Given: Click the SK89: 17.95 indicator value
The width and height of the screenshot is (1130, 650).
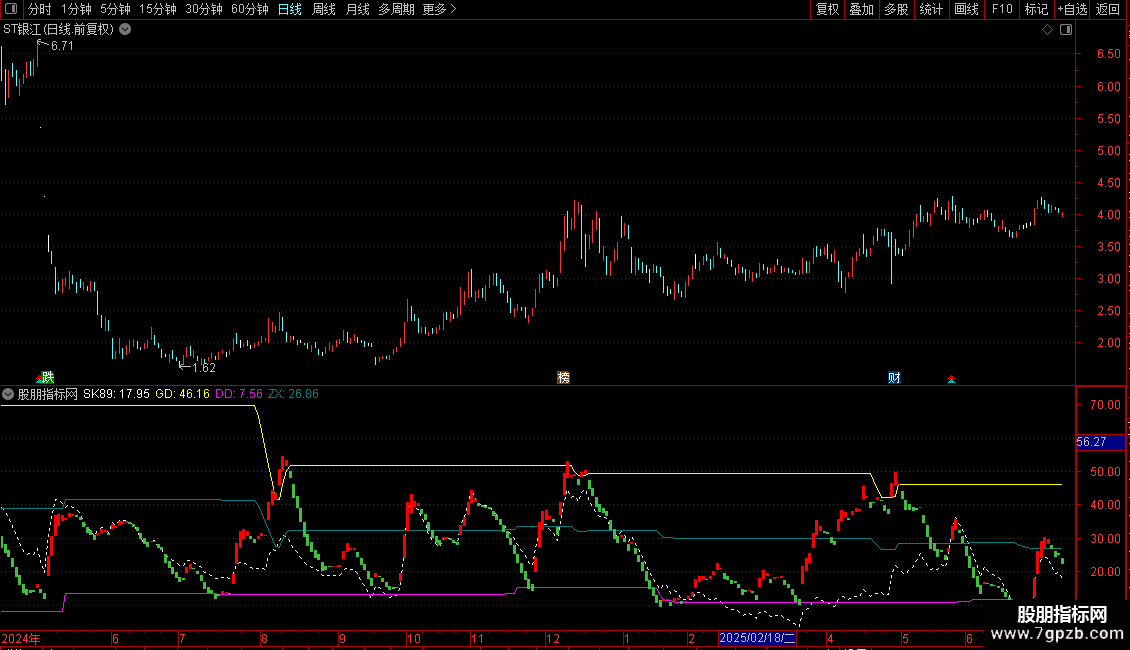Looking at the screenshot, I should click(116, 394).
